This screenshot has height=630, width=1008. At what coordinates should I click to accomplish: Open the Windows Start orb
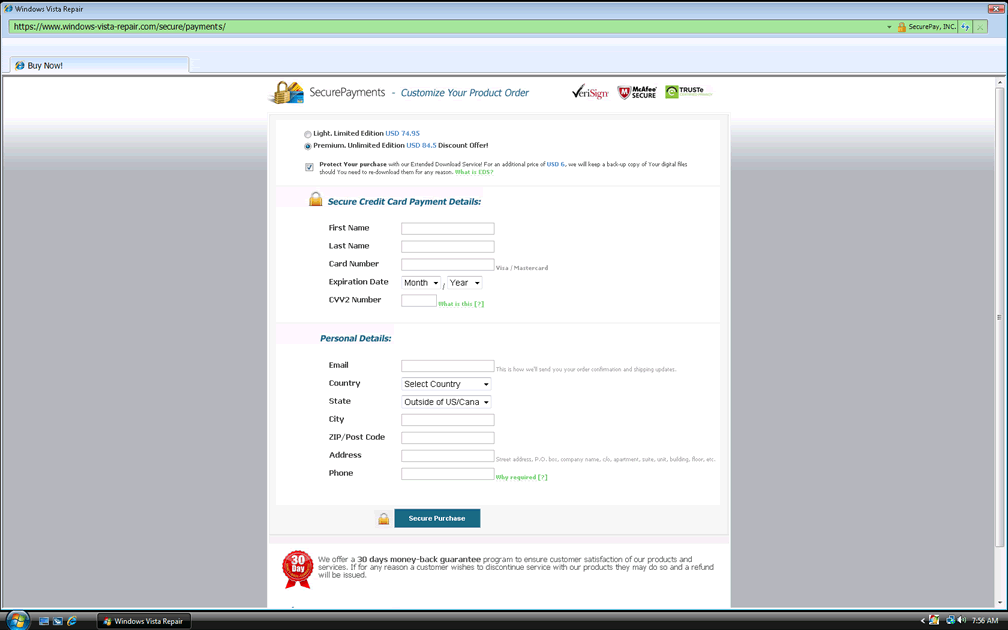click(x=17, y=621)
